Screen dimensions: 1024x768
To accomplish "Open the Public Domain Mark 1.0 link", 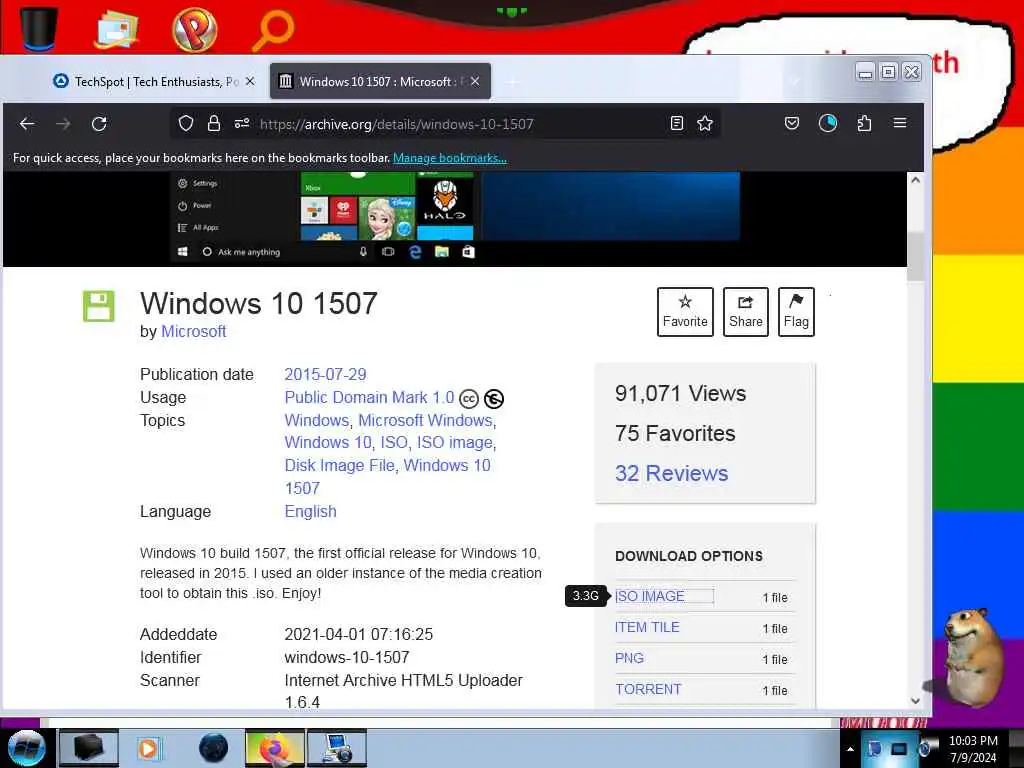I will pyautogui.click(x=369, y=397).
